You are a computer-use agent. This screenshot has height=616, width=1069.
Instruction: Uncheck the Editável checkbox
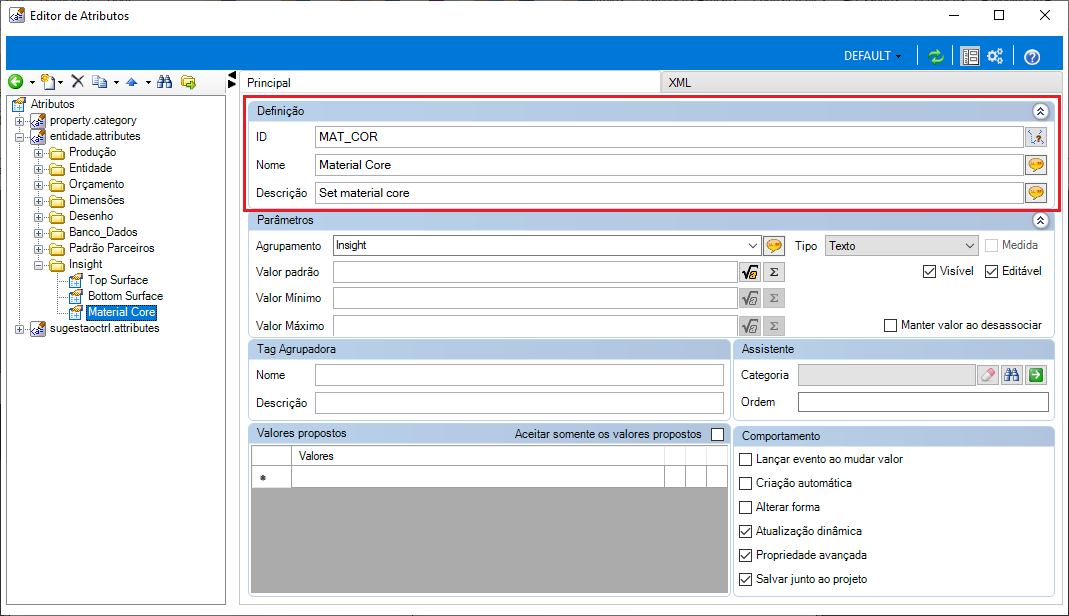[x=991, y=271]
